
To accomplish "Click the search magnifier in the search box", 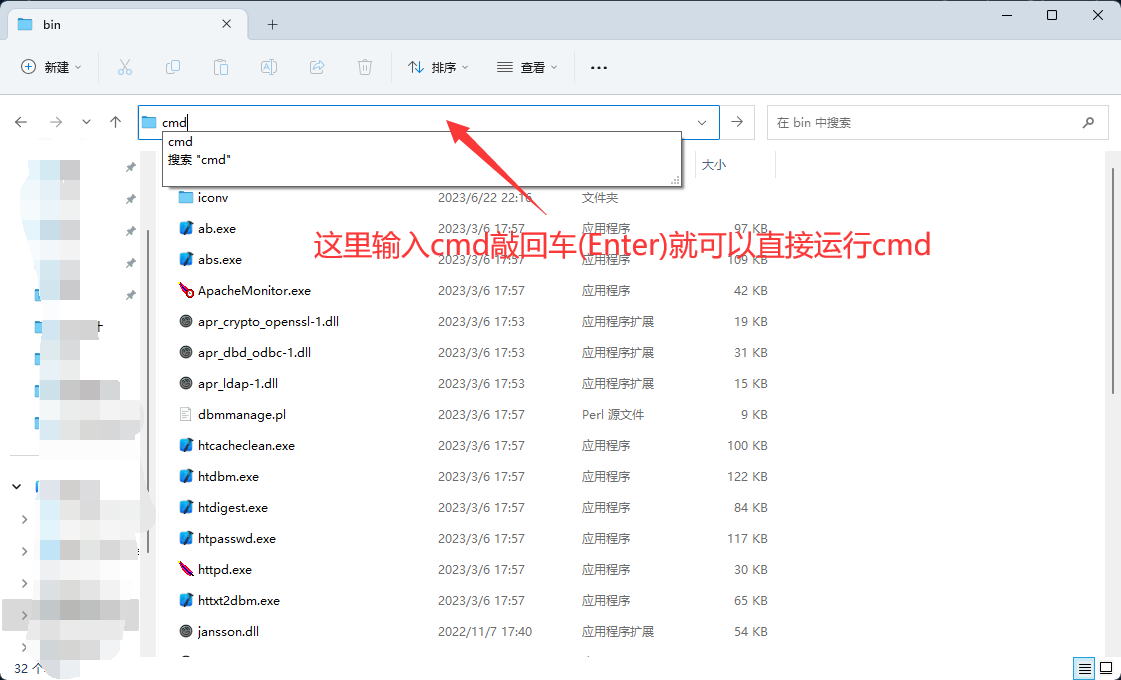I will click(x=1088, y=122).
